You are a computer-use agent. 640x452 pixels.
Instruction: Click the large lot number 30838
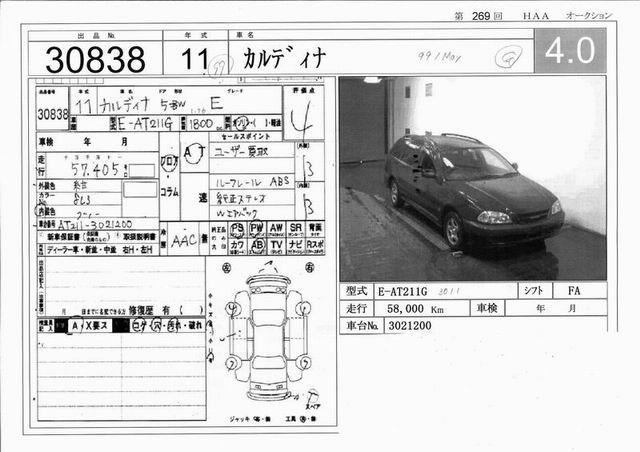pos(95,60)
